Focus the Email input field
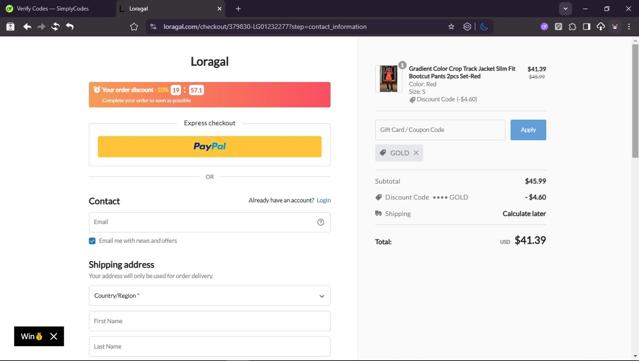This screenshot has width=639, height=361. 209,222
